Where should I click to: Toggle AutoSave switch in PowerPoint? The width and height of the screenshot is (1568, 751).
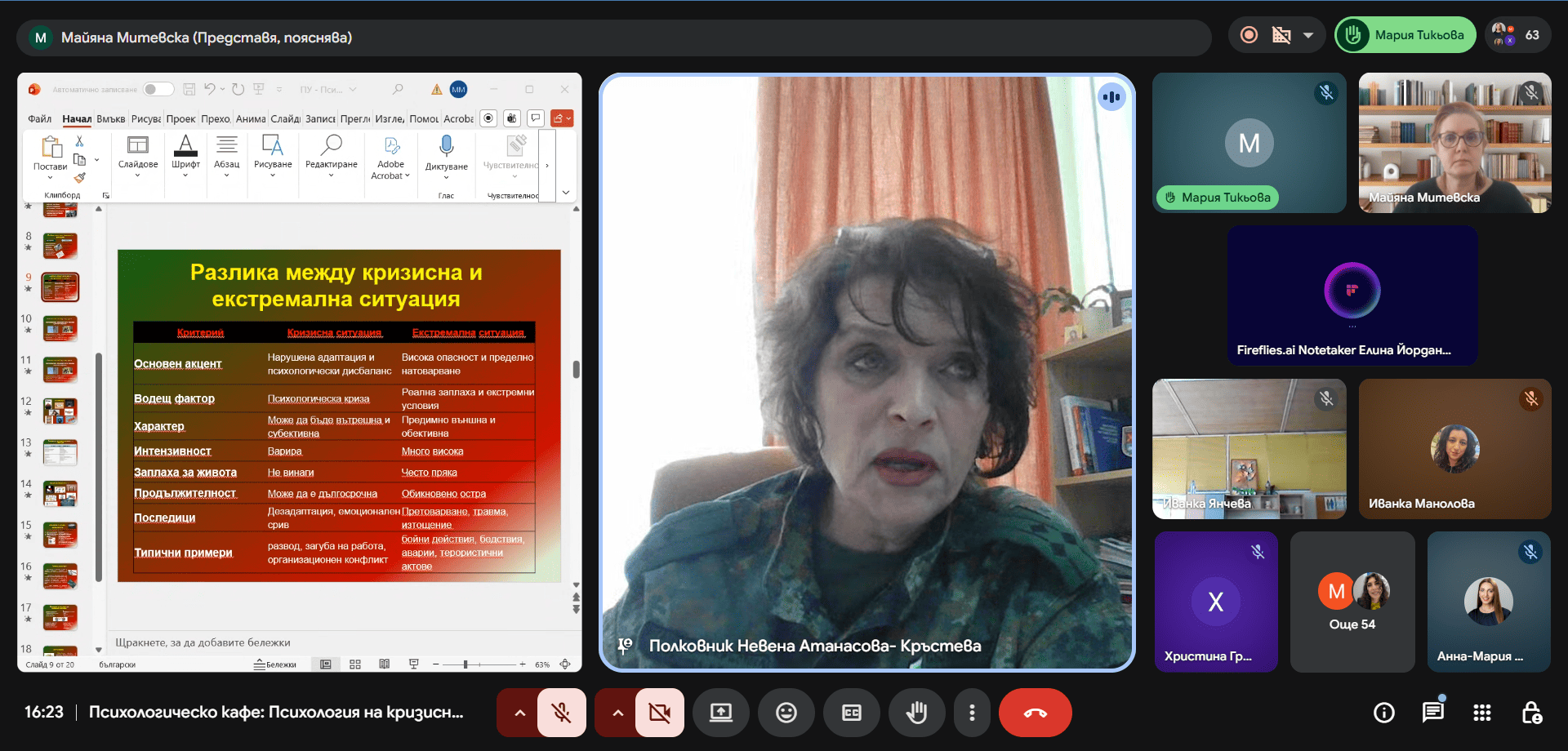[x=158, y=89]
